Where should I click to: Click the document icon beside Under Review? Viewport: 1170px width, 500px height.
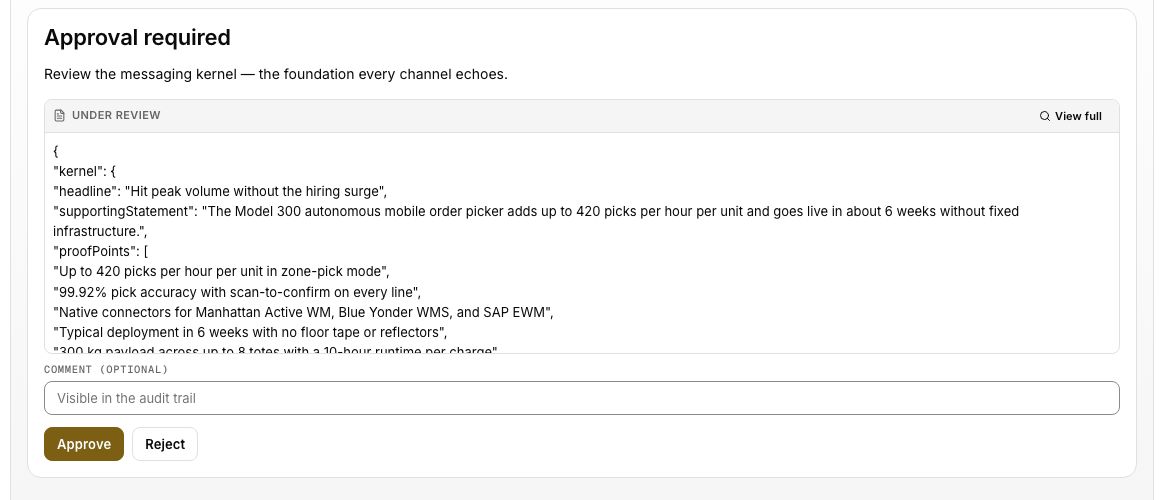(60, 116)
